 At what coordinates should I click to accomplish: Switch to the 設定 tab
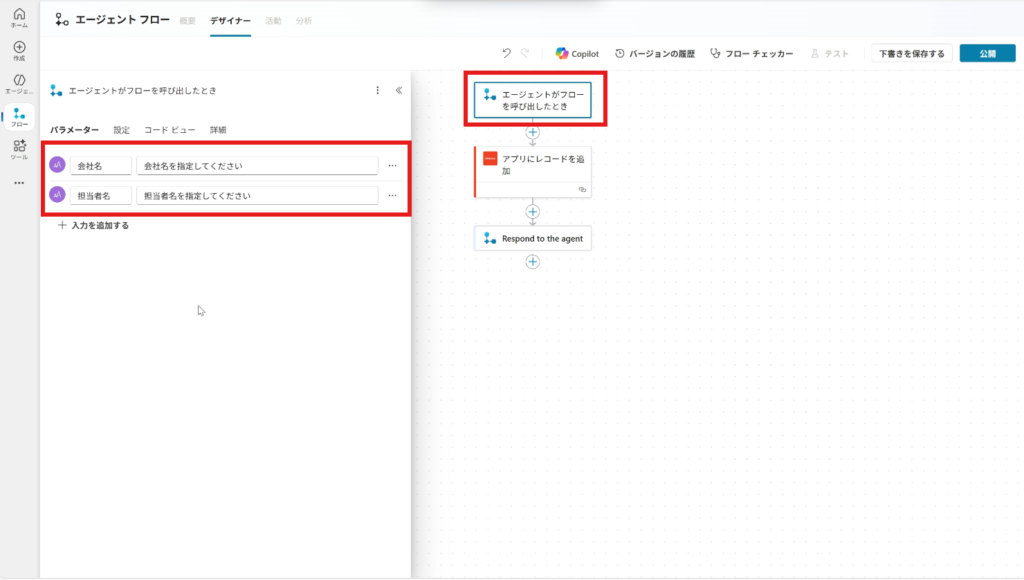pyautogui.click(x=121, y=130)
